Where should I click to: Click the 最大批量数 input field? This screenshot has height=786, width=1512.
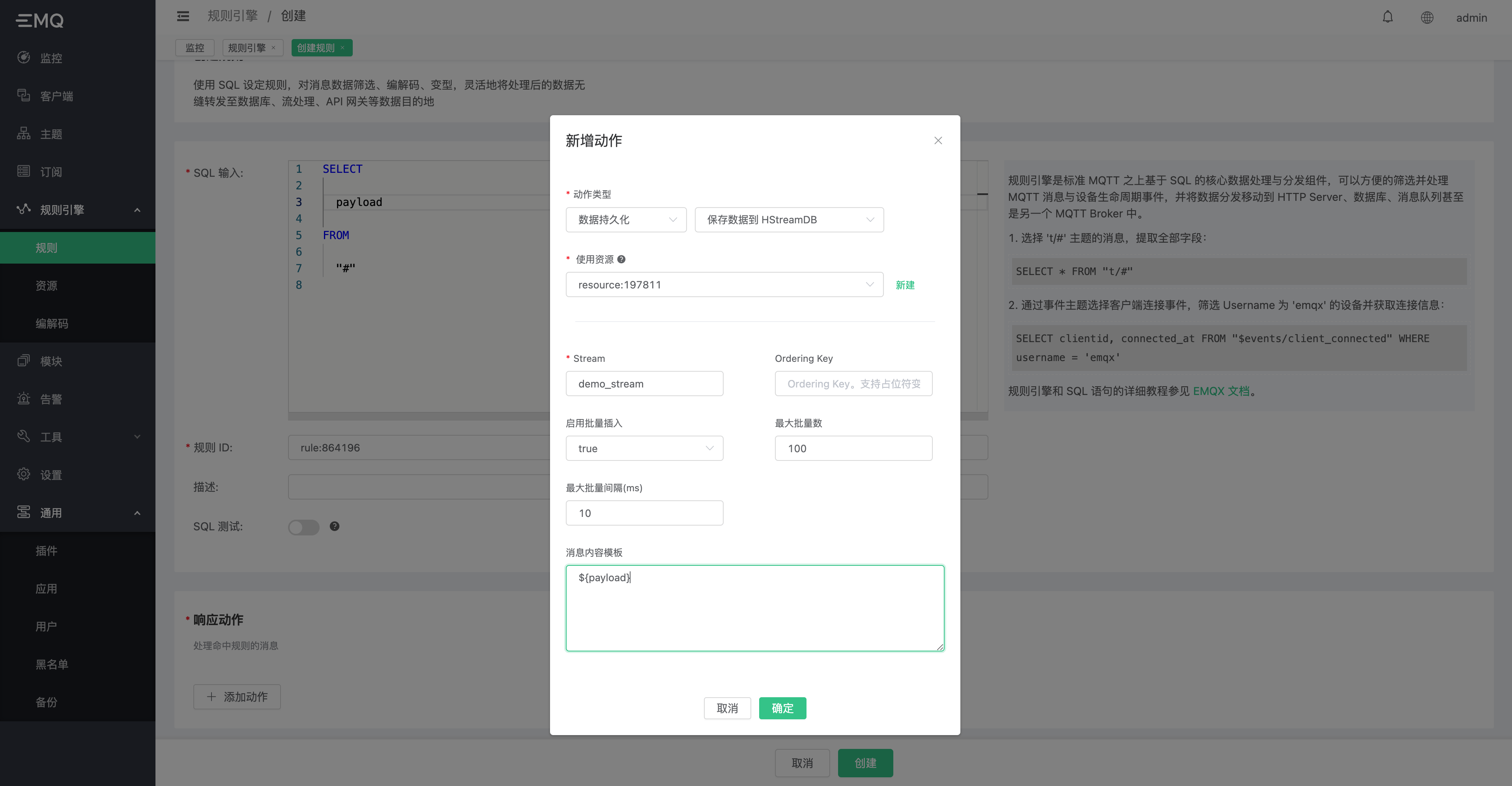tap(853, 449)
